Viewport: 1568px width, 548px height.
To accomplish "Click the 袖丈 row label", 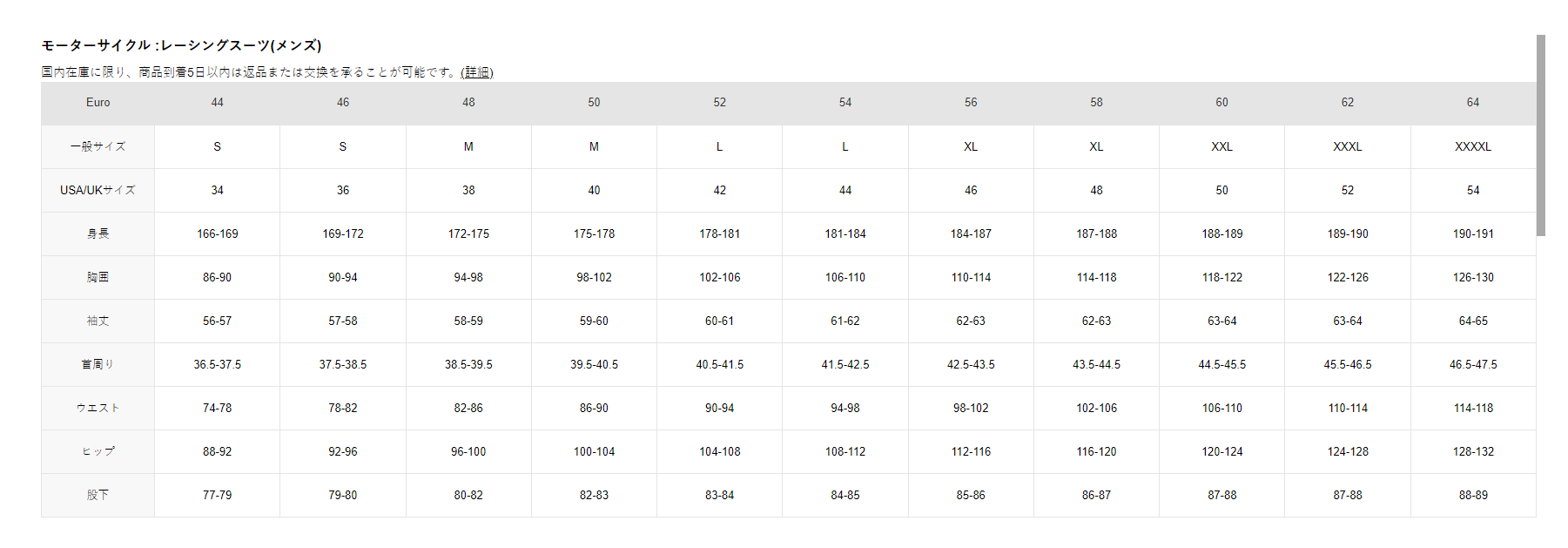I will click(x=98, y=321).
